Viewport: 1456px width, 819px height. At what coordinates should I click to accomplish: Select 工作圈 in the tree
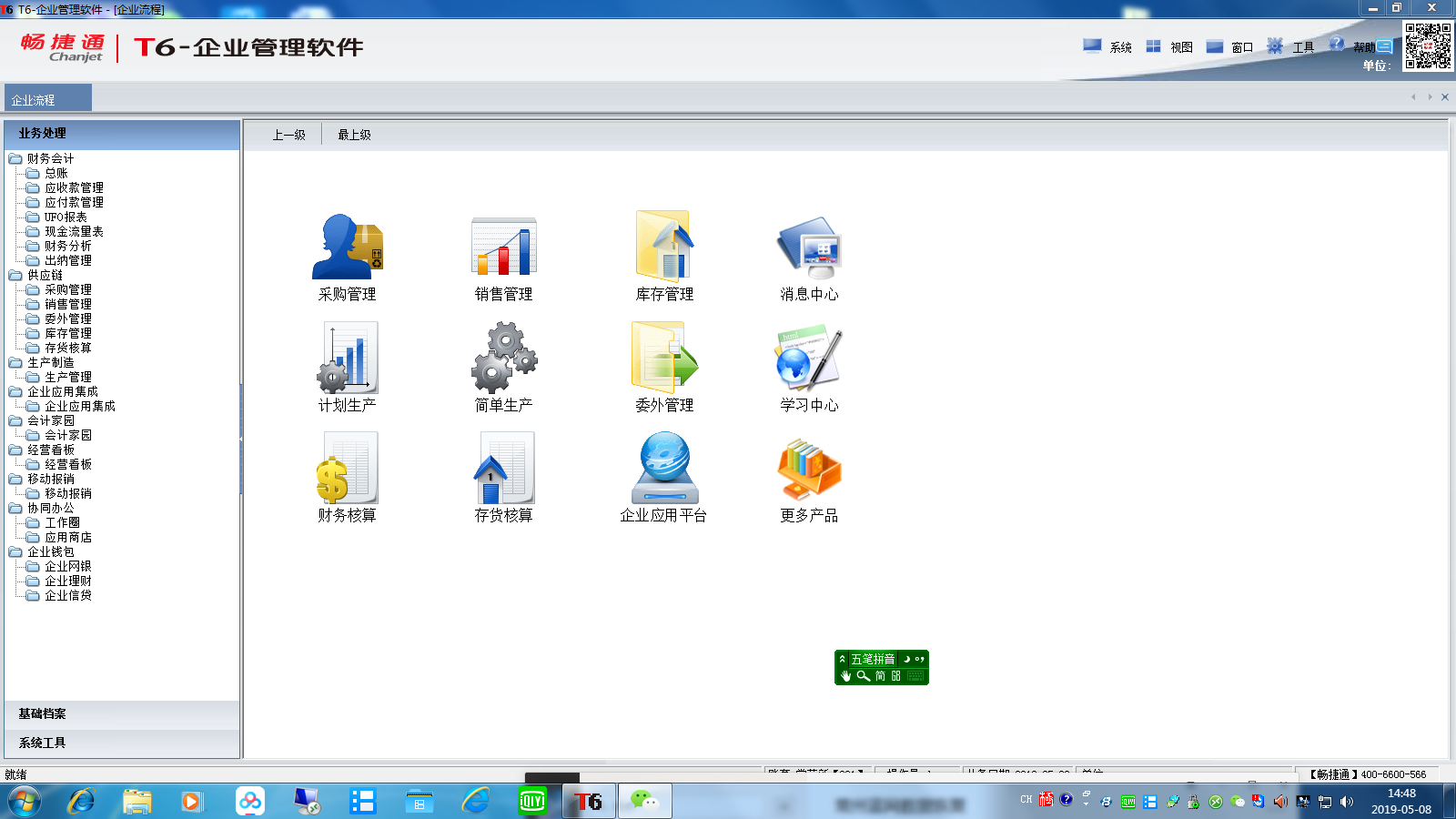click(63, 522)
